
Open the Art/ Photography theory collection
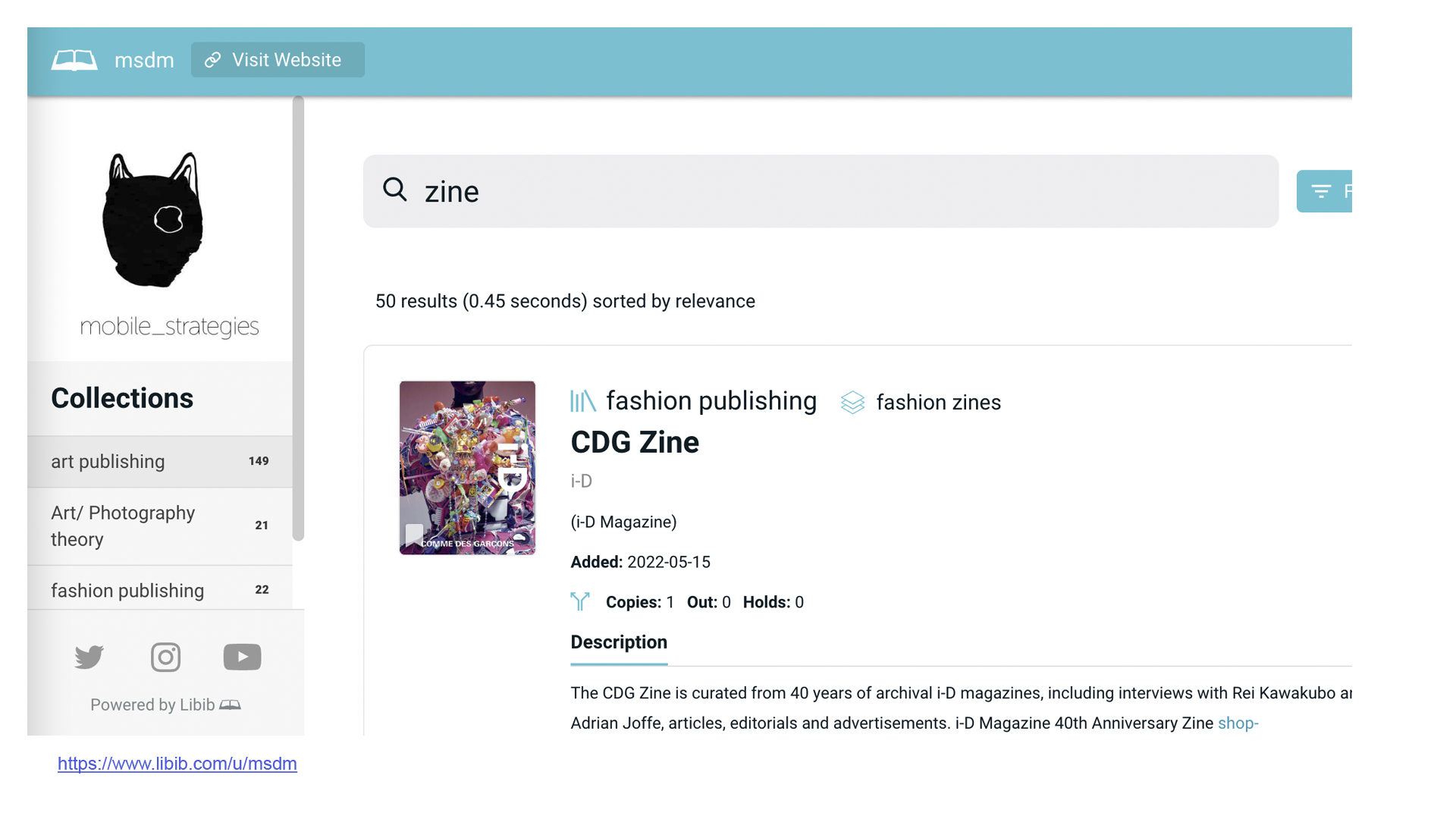point(160,526)
